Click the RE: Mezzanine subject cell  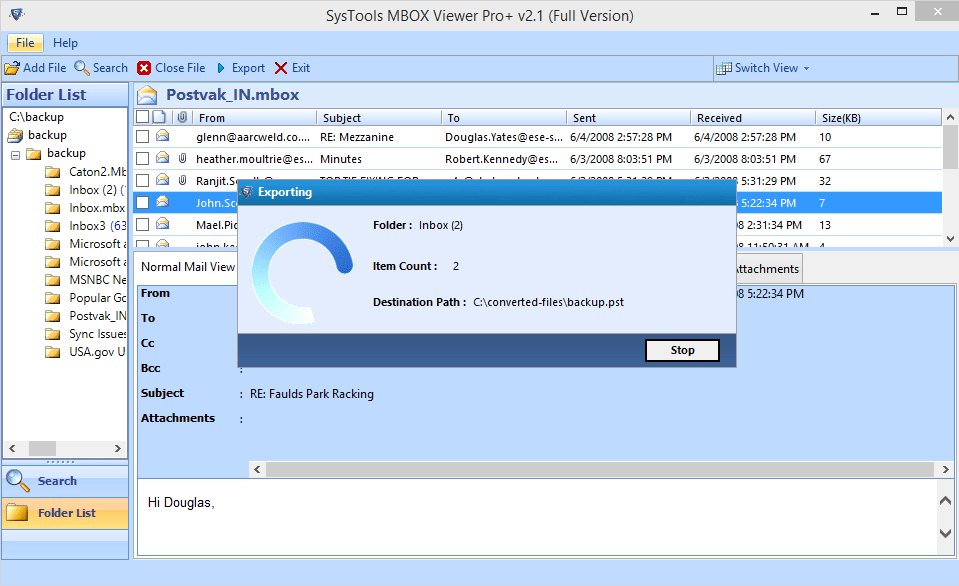pos(357,137)
